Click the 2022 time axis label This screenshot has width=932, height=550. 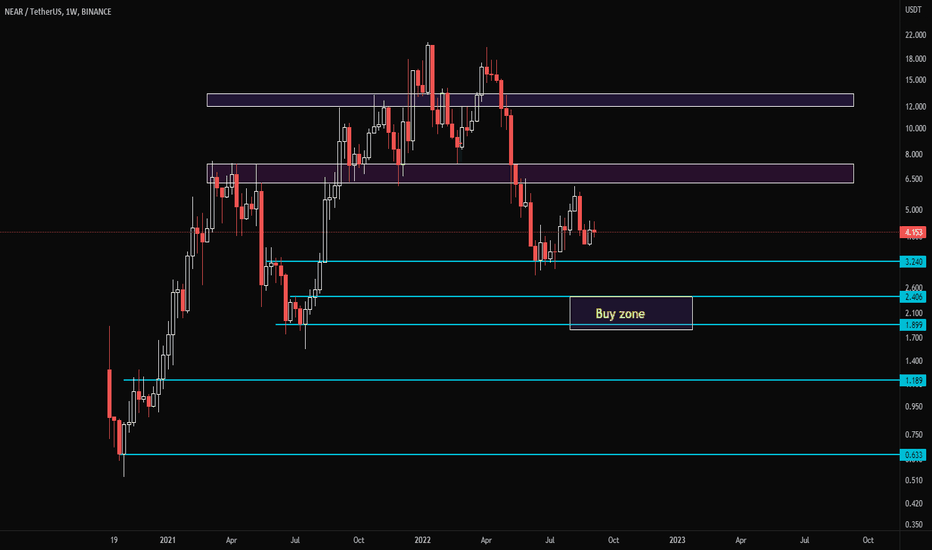click(423, 540)
